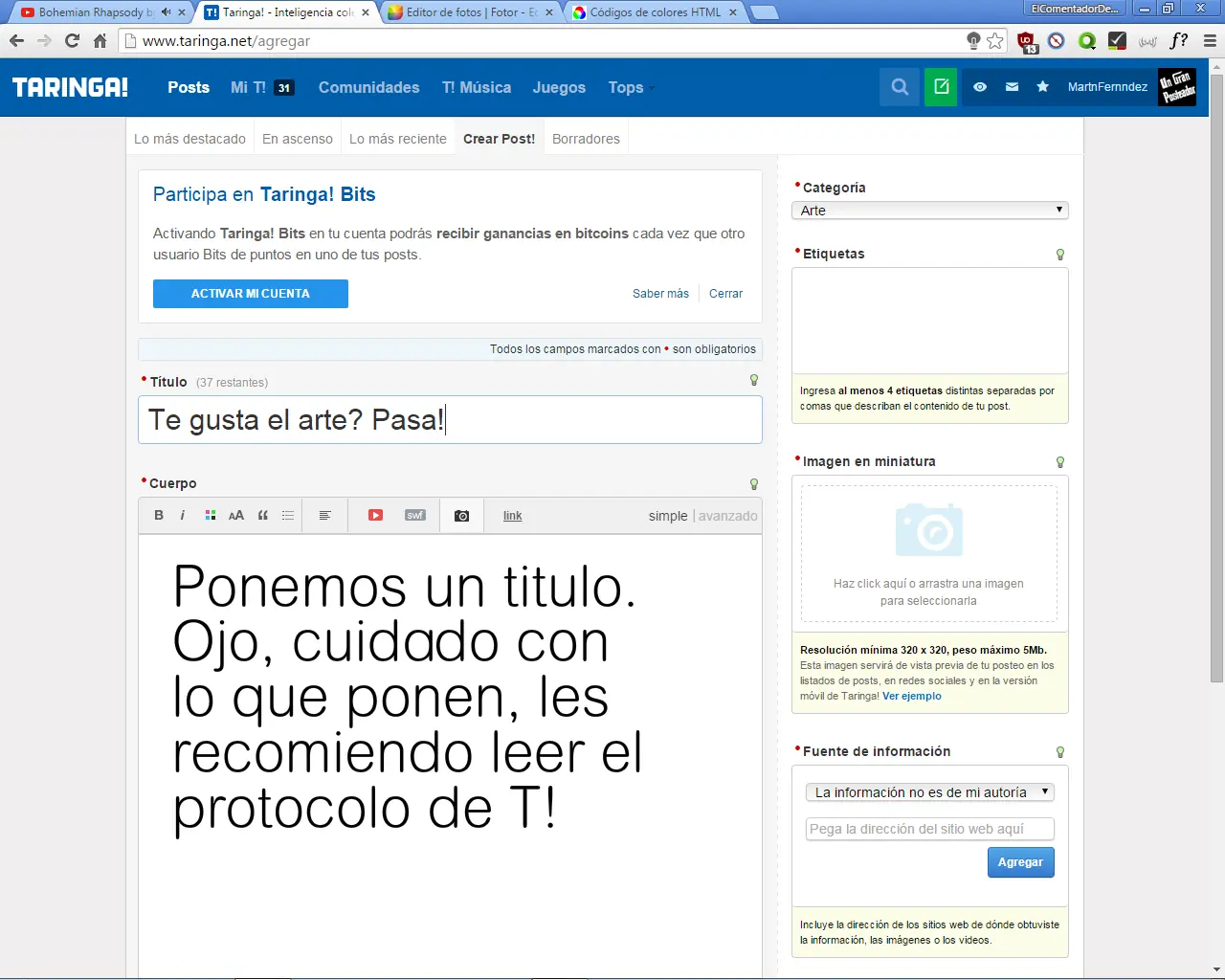Viewport: 1225px width, 980px height.
Task: Open the Borradores tab
Action: [586, 139]
